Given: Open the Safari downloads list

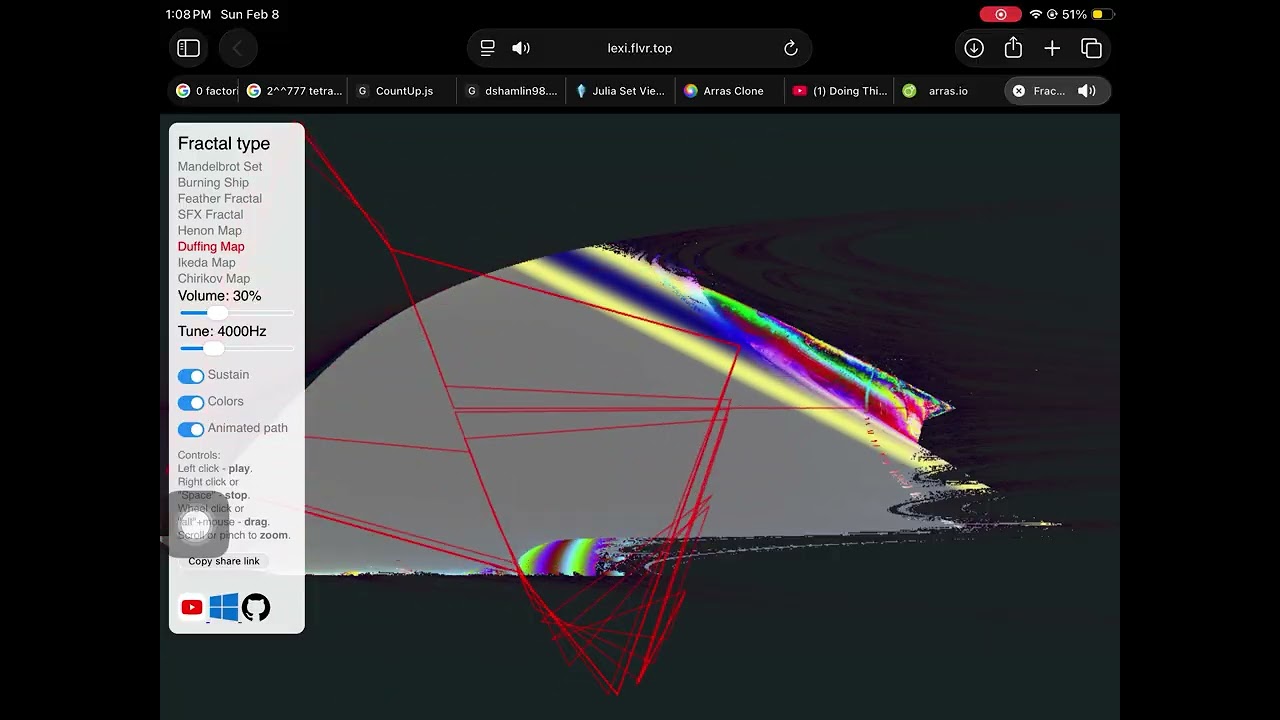Looking at the screenshot, I should (974, 48).
